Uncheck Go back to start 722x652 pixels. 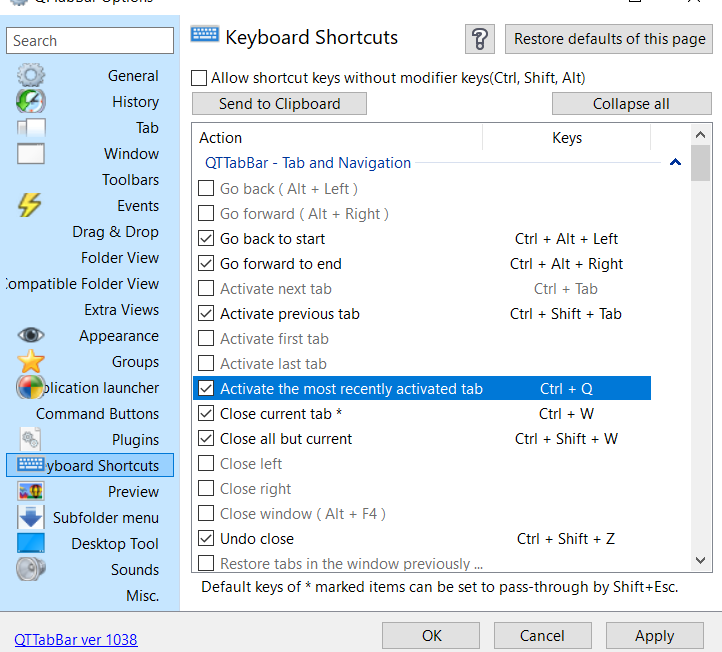coord(206,239)
